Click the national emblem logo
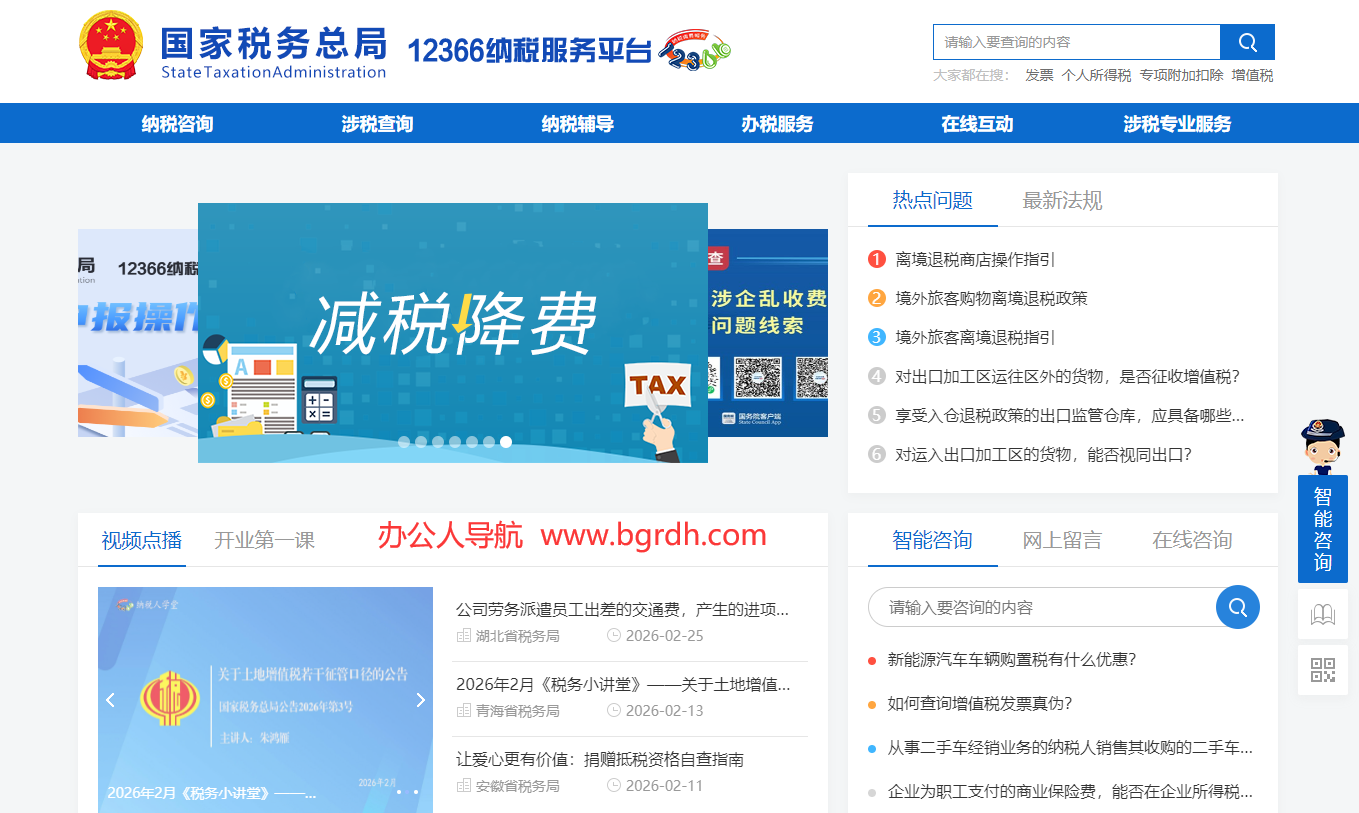This screenshot has height=813, width=1359. 112,46
